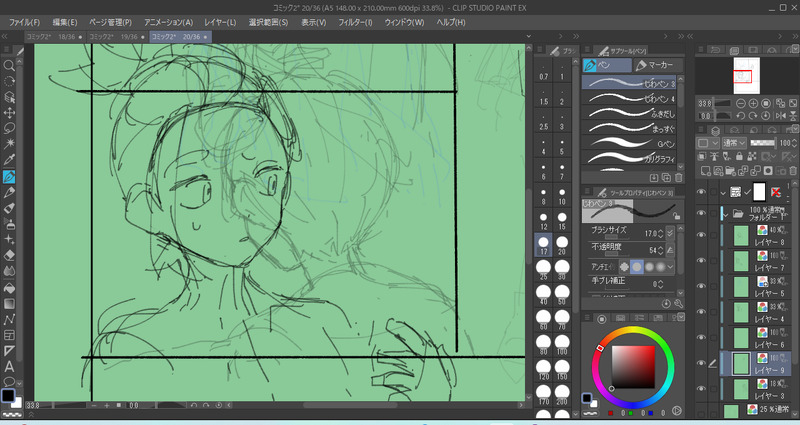Choose brush size 25 preset
Screen dimensions: 800x425
coord(543,270)
